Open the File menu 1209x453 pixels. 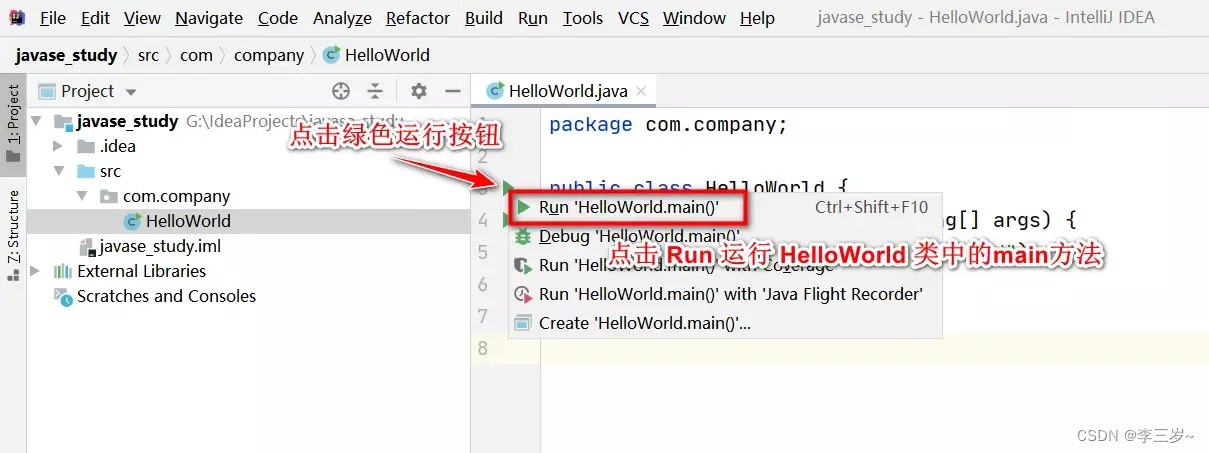(x=52, y=18)
